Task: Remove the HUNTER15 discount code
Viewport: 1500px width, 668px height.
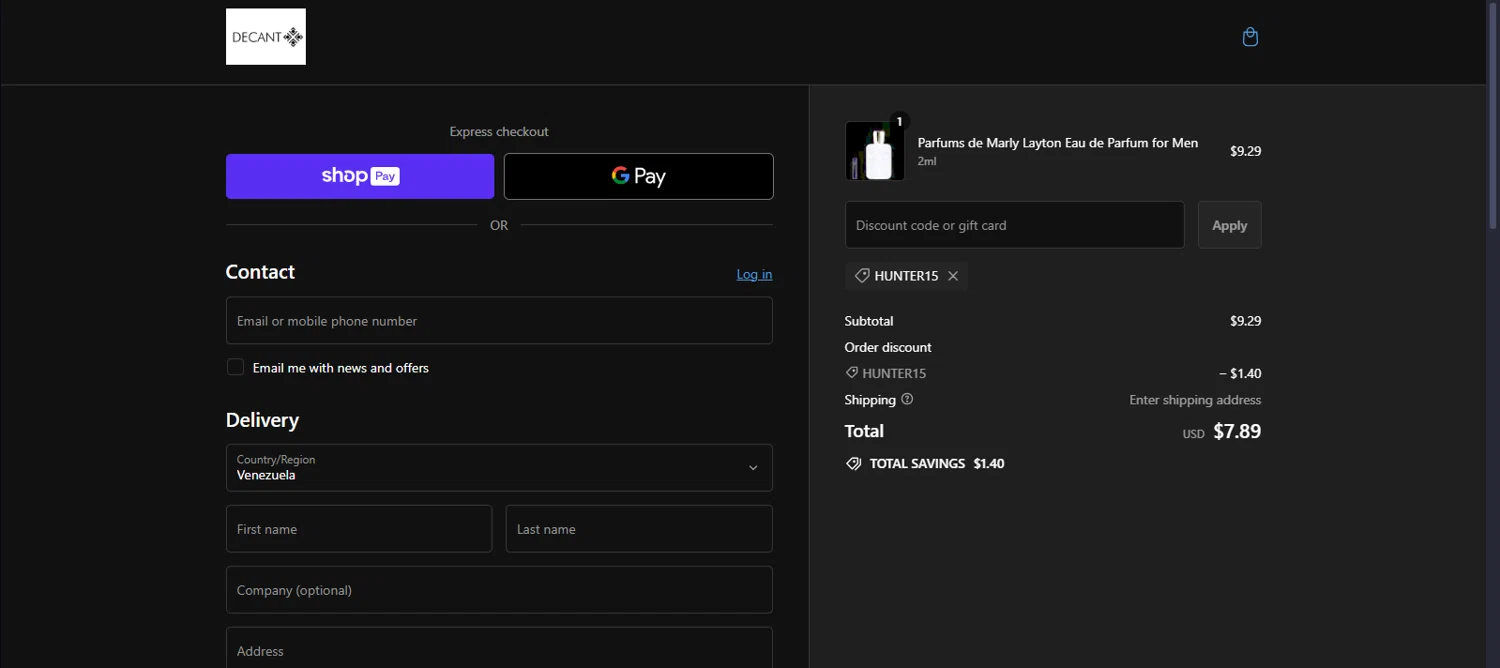Action: point(953,276)
